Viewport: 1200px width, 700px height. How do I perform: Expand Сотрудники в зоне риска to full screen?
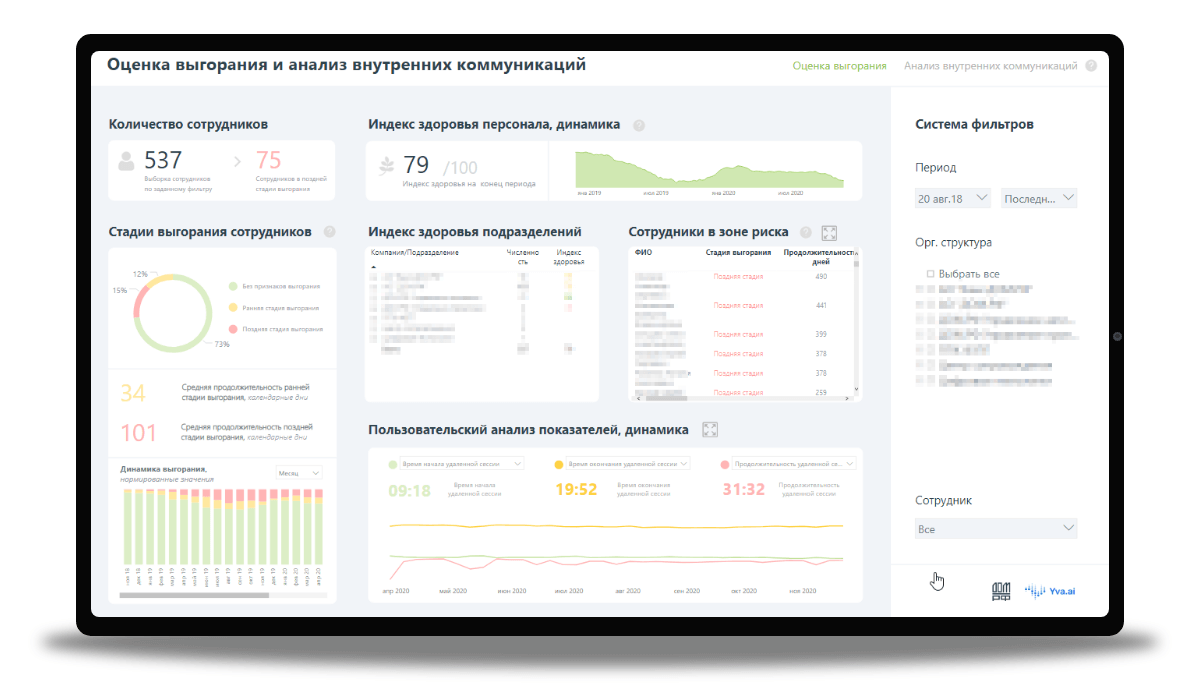click(x=829, y=232)
